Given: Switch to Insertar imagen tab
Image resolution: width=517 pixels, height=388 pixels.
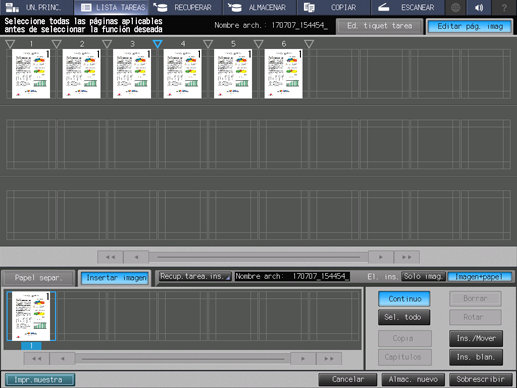Looking at the screenshot, I should [x=116, y=278].
